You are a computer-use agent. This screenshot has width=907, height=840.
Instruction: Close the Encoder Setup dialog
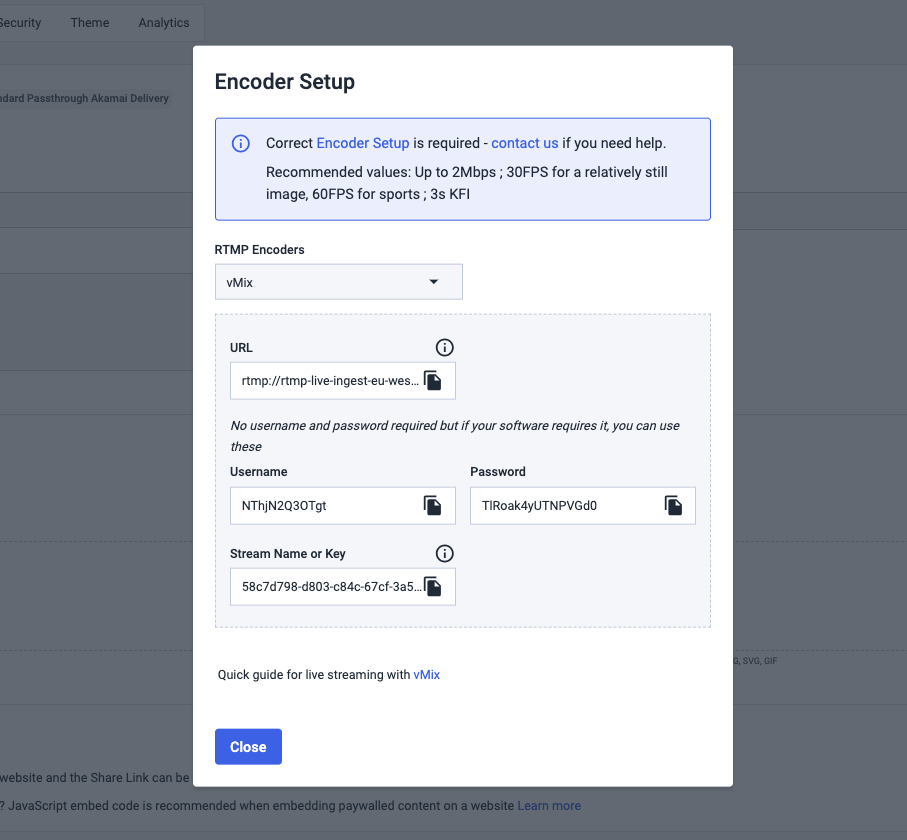pyautogui.click(x=248, y=747)
